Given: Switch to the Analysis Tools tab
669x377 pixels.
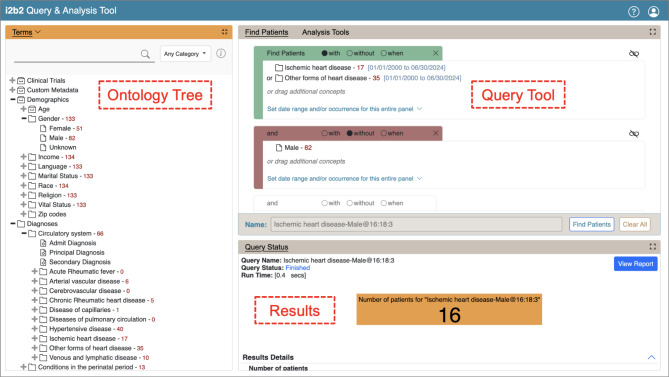Looking at the screenshot, I should 326,32.
